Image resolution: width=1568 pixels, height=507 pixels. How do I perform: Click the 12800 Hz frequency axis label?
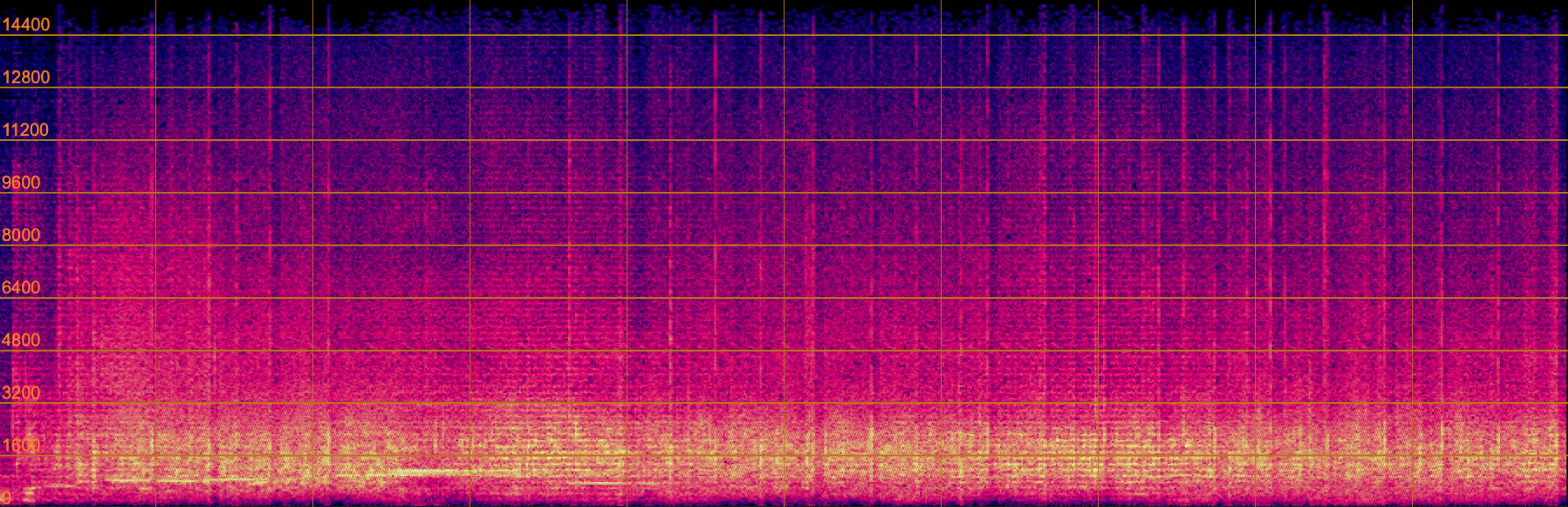(26, 78)
